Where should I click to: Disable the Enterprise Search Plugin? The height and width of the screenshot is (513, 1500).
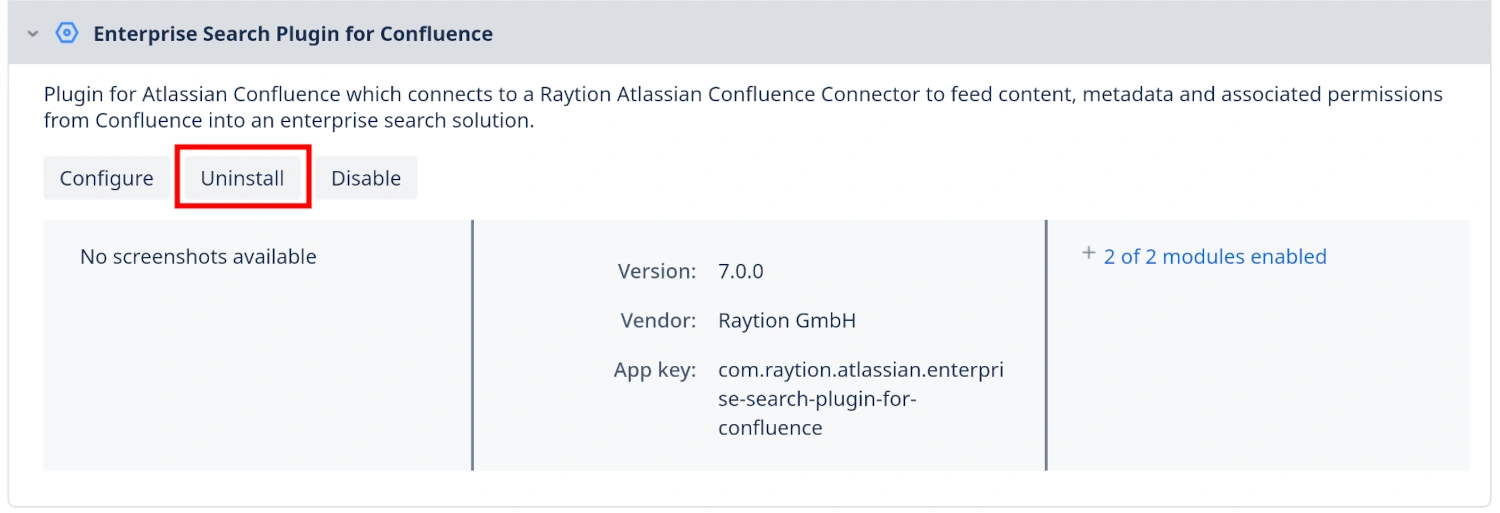tap(366, 178)
